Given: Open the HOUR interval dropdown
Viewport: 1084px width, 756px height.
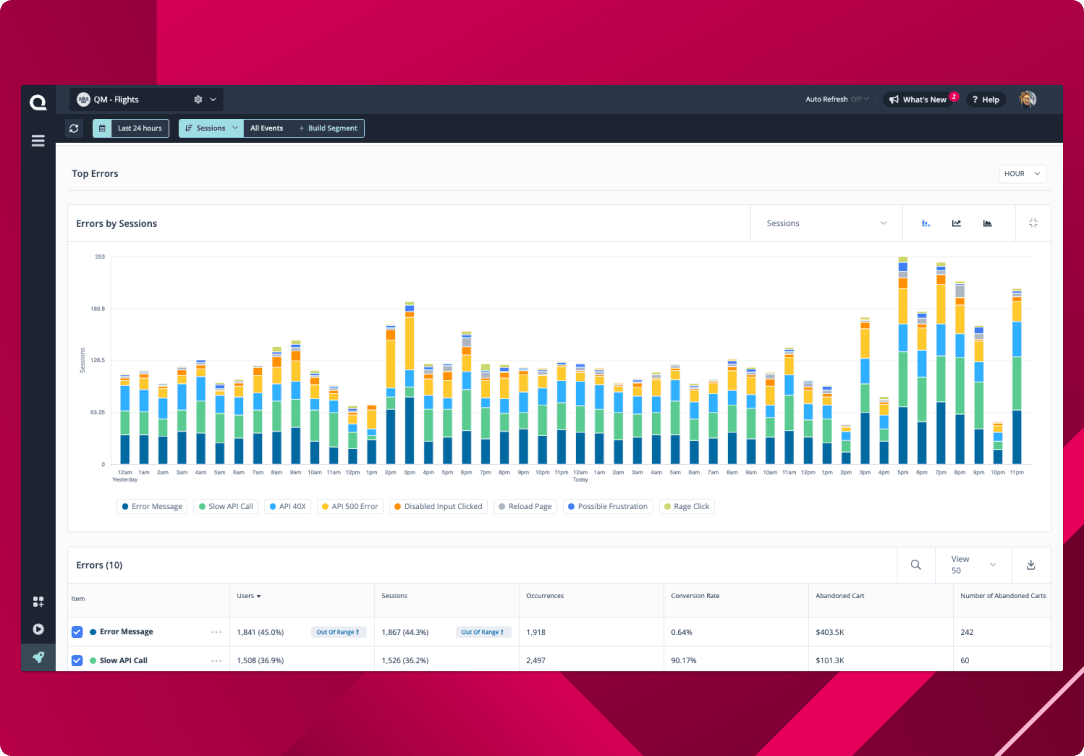Looking at the screenshot, I should pos(1021,173).
